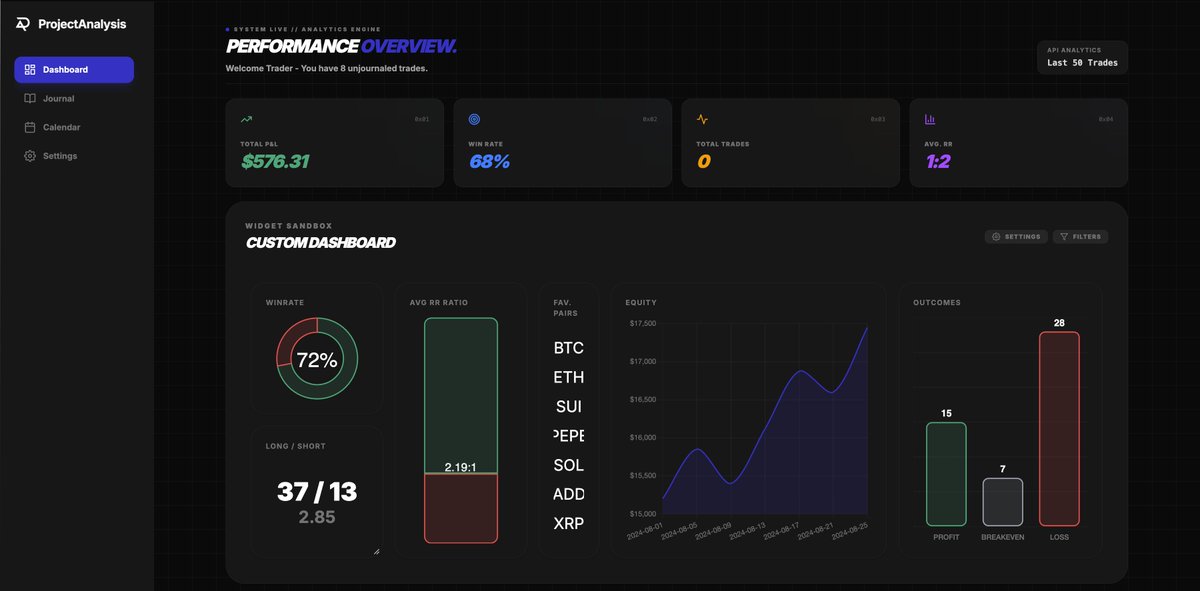Click the Total Trades pulse icon

(702, 119)
